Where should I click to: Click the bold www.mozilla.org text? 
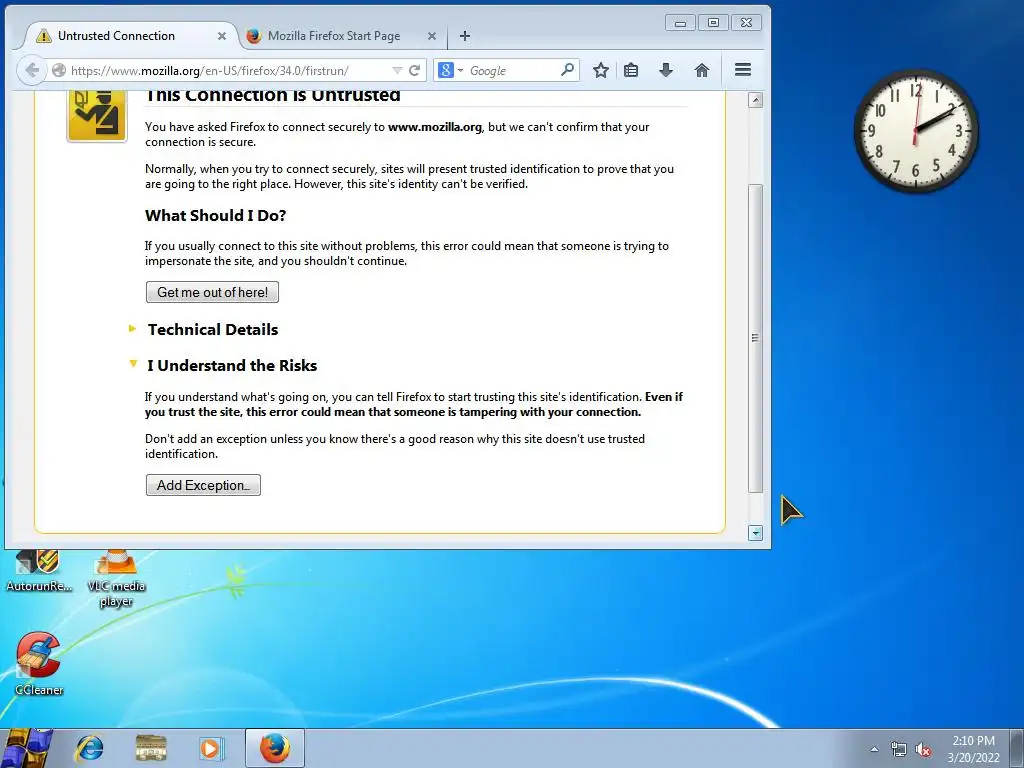pos(435,127)
